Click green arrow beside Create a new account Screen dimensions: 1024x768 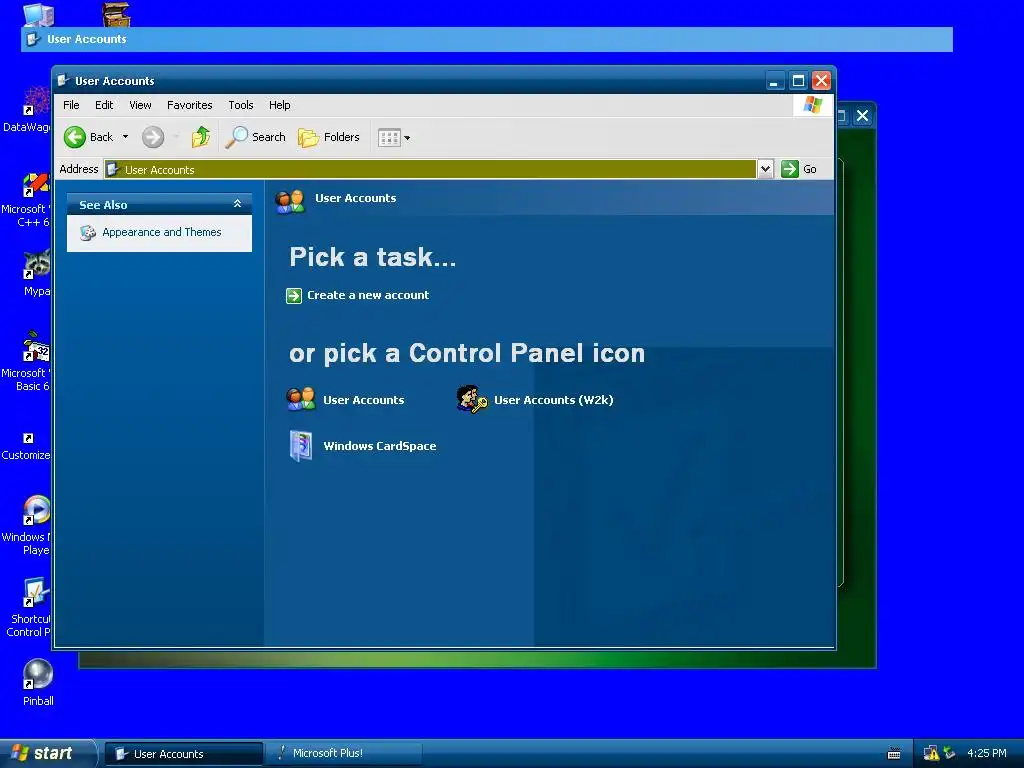(294, 296)
